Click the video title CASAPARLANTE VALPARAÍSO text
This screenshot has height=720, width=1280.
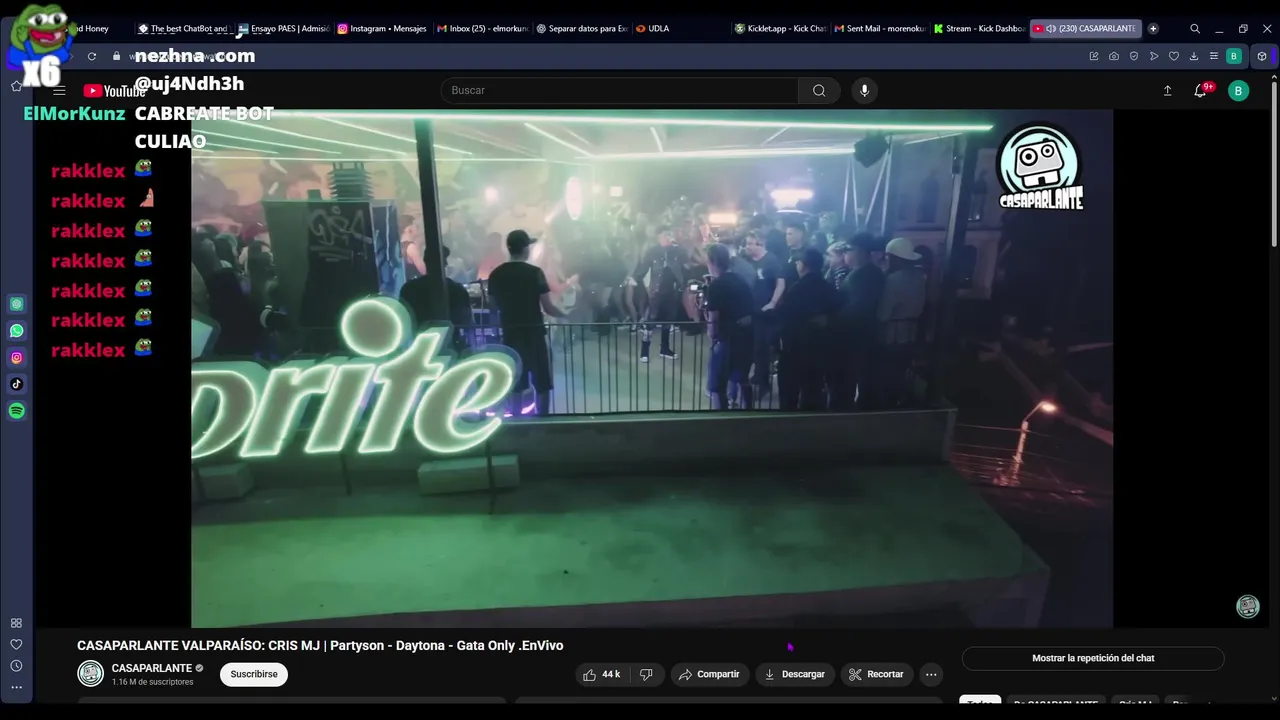[320, 646]
